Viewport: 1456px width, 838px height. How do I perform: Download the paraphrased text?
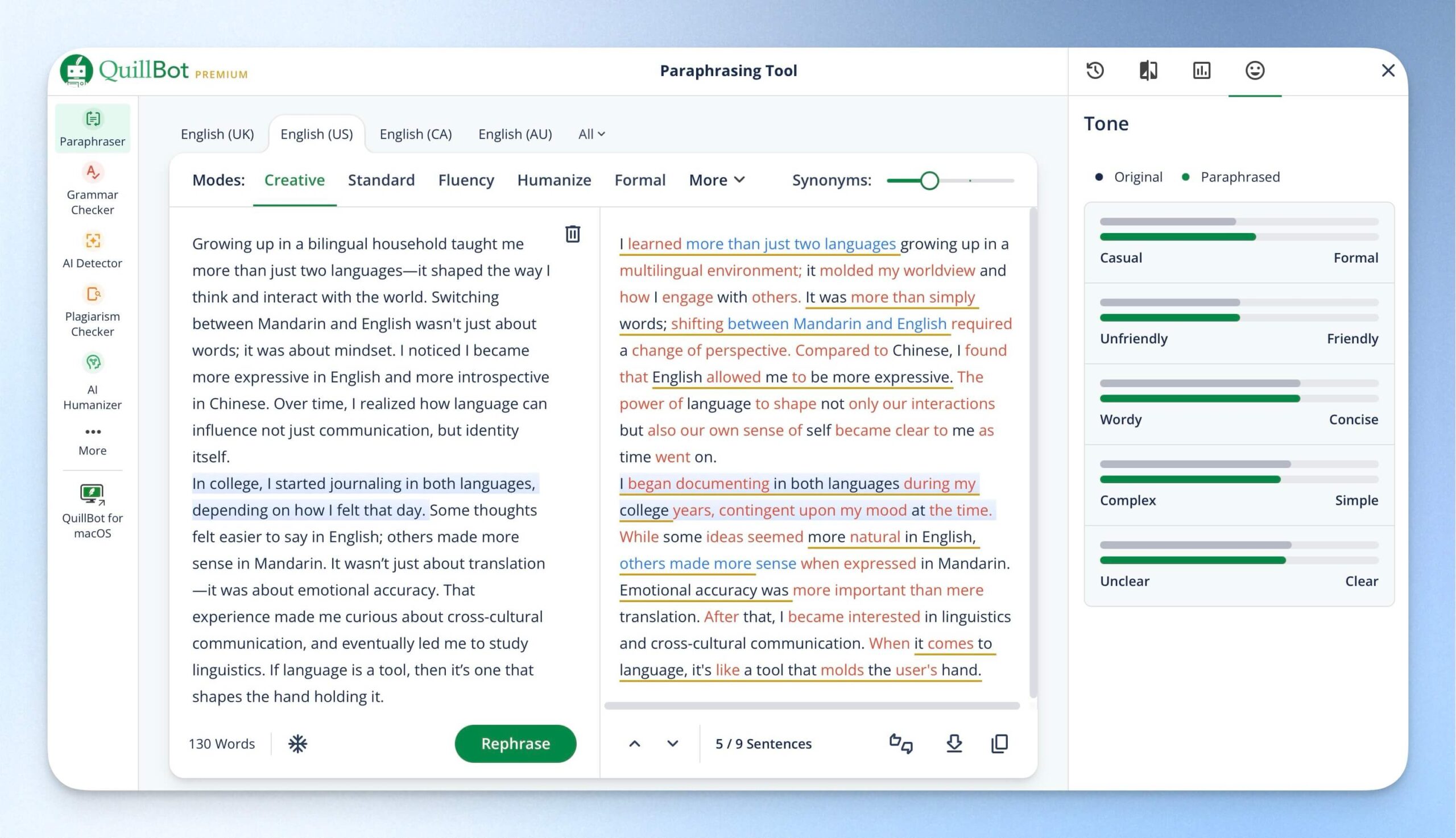[954, 744]
